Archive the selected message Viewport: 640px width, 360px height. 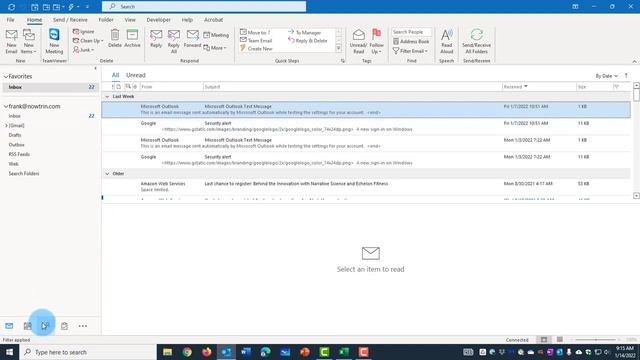132,39
